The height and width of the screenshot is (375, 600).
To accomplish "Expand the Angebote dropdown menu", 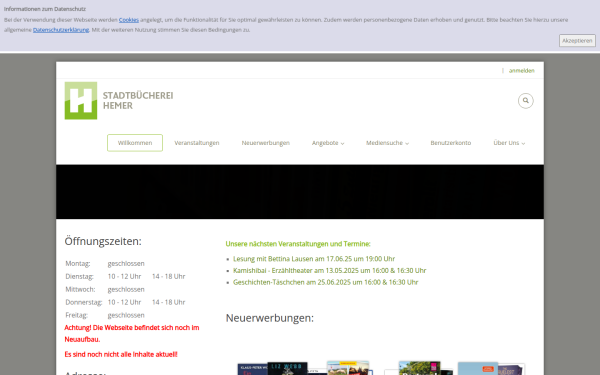I will (x=328, y=143).
